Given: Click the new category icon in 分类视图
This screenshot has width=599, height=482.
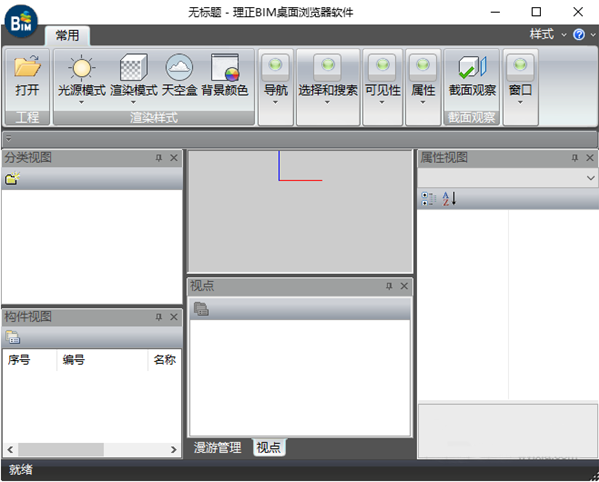Looking at the screenshot, I should click(x=12, y=178).
